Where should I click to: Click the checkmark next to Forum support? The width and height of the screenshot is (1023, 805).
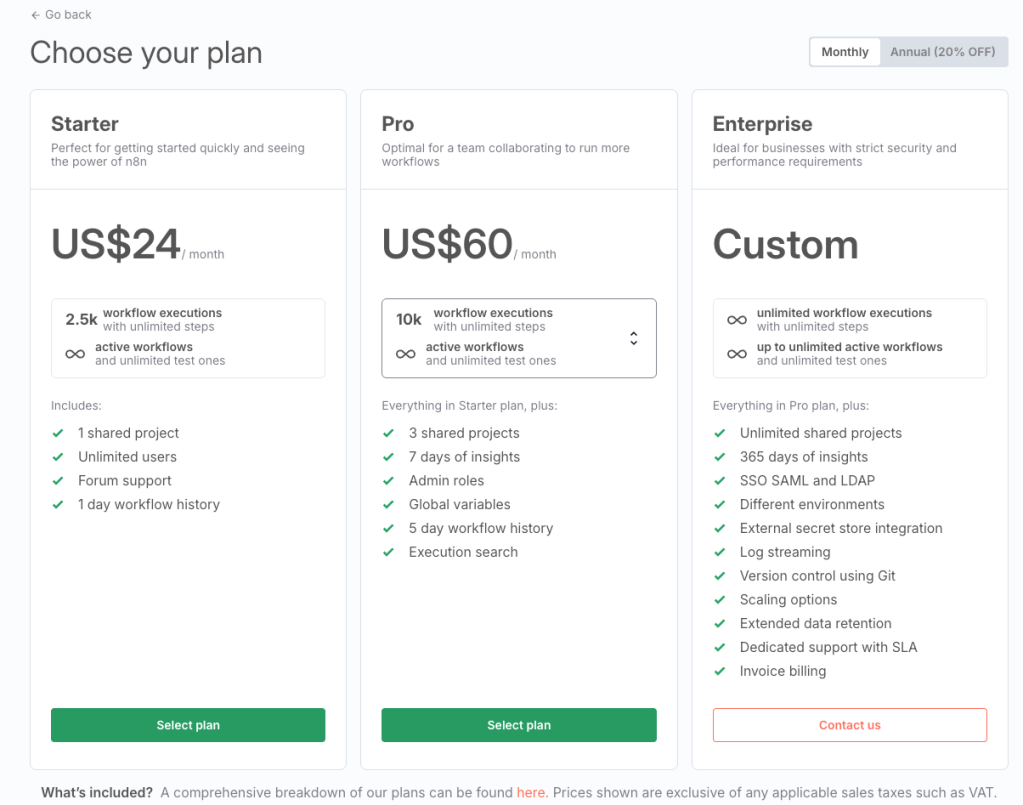click(58, 481)
